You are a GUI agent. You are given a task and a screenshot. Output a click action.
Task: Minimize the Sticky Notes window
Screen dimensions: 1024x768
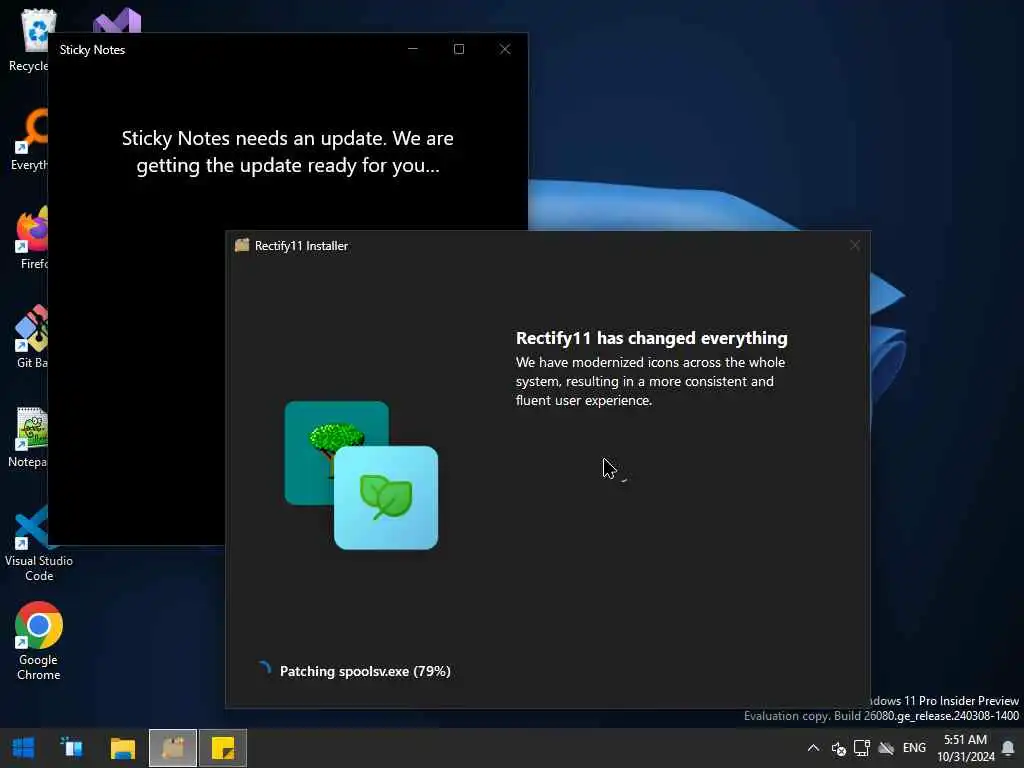coord(413,49)
